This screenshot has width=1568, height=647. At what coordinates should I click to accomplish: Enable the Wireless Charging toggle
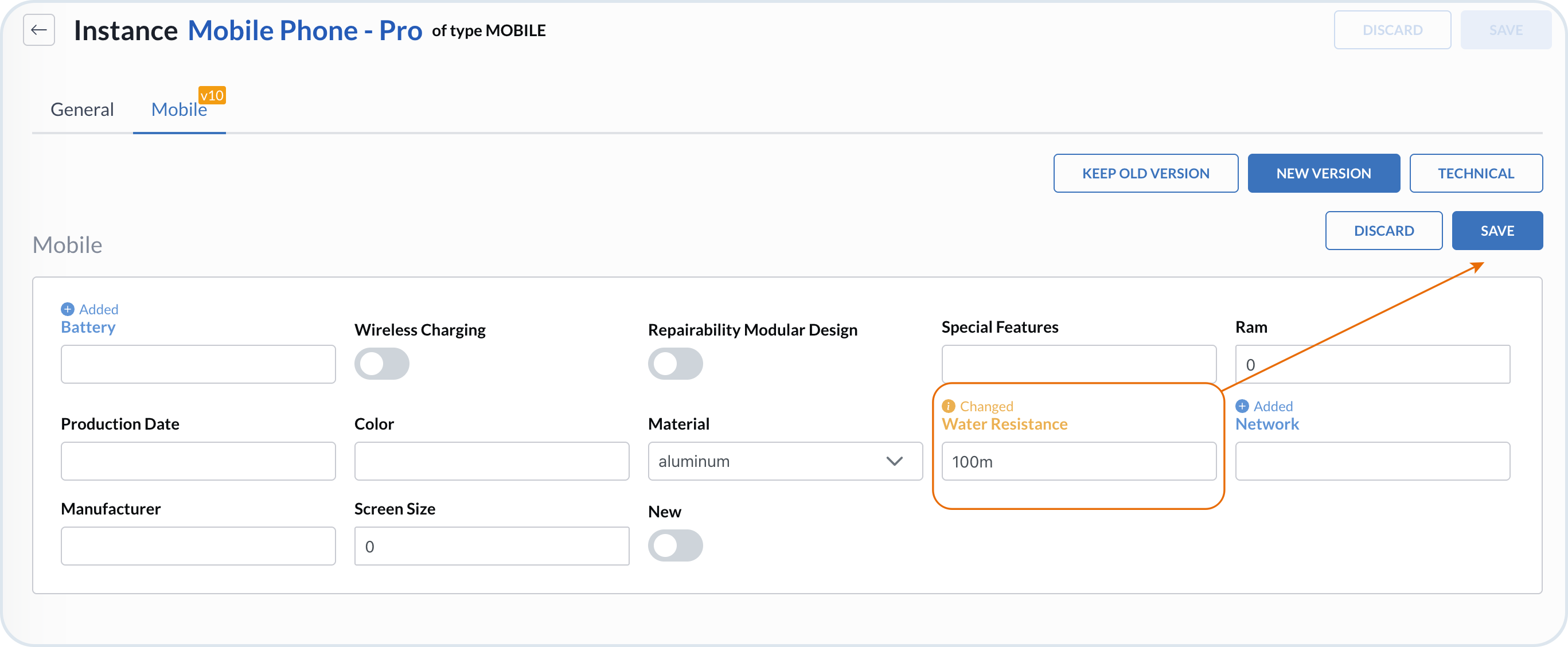click(381, 364)
